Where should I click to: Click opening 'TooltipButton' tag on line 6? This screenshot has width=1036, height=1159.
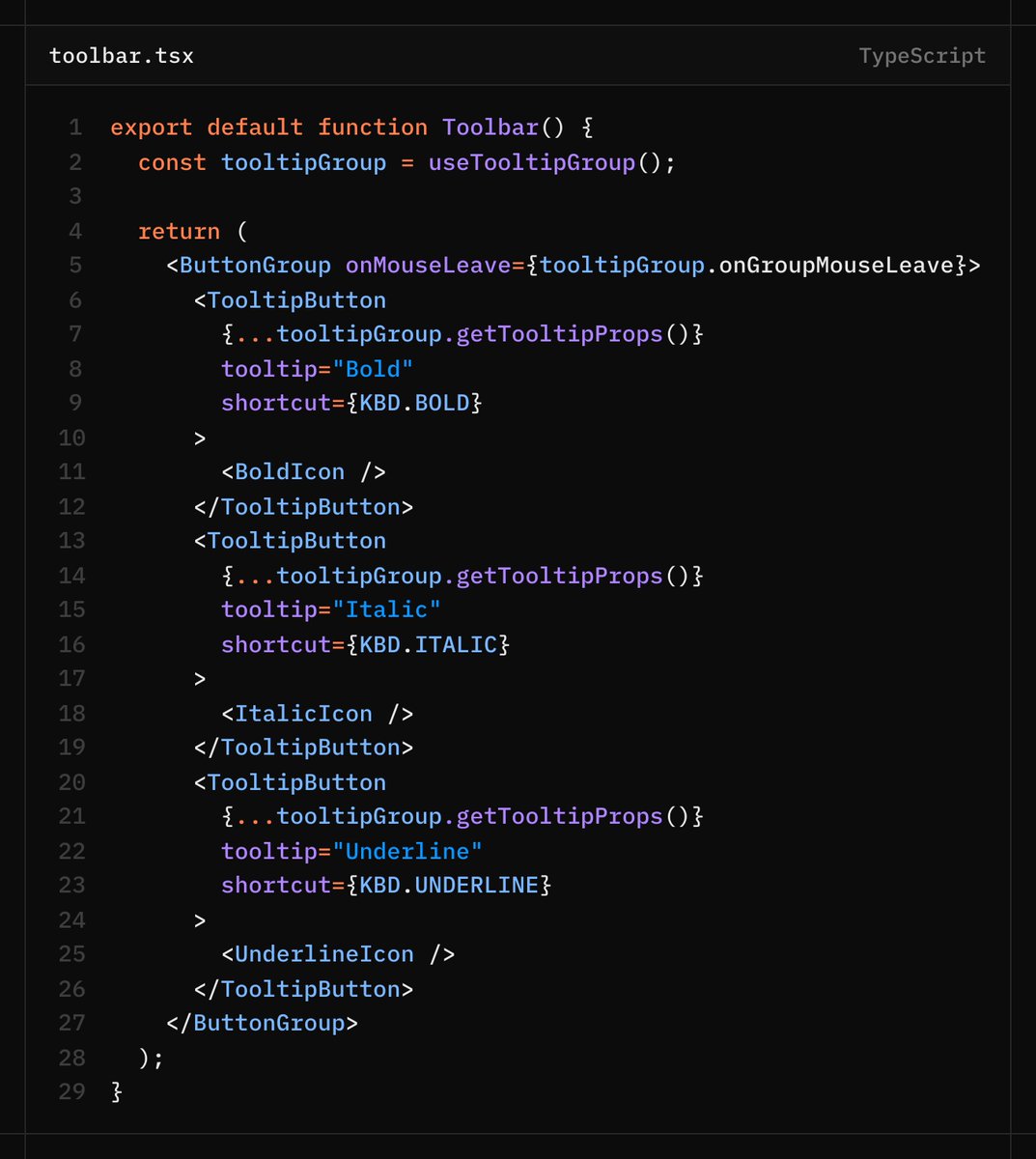click(x=296, y=300)
